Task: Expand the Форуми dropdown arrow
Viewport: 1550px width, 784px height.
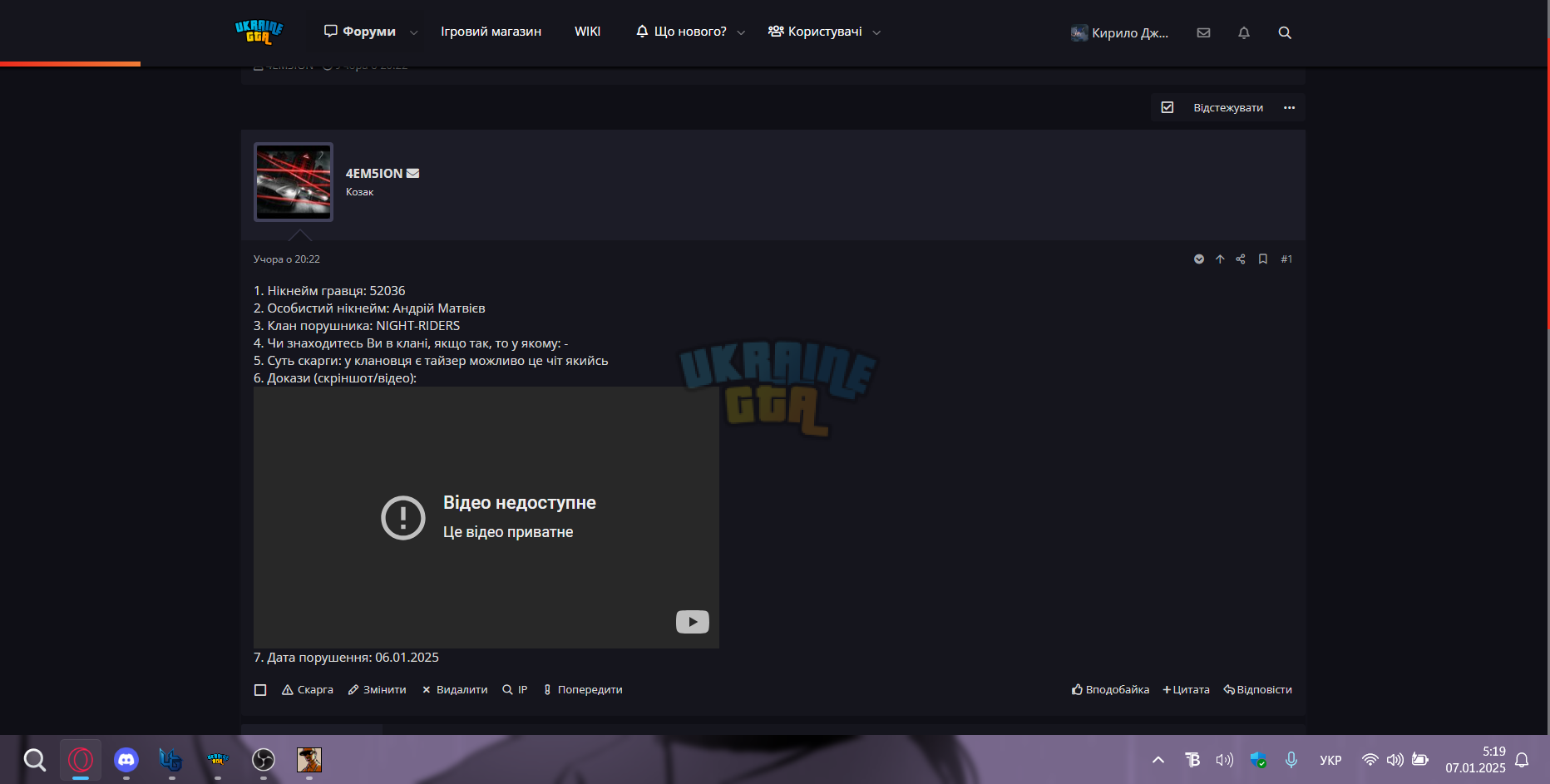Action: pos(414,32)
